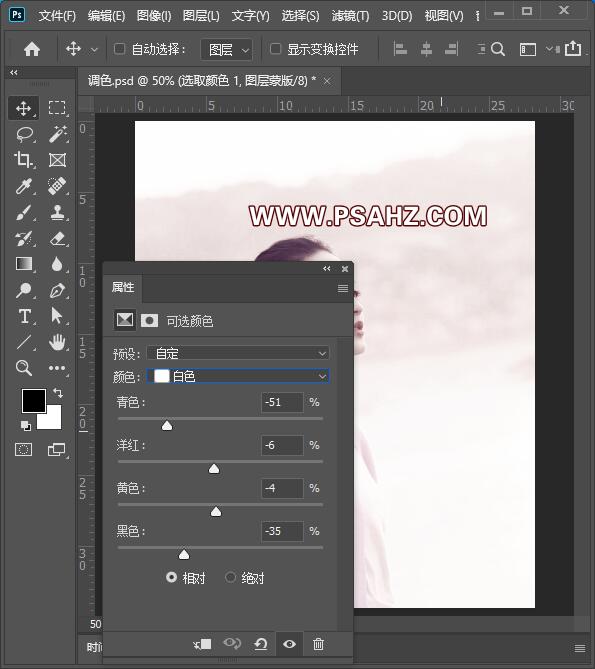Screen dimensions: 595x669
Task: Open Move tool preset picker arrow
Action: point(94,50)
